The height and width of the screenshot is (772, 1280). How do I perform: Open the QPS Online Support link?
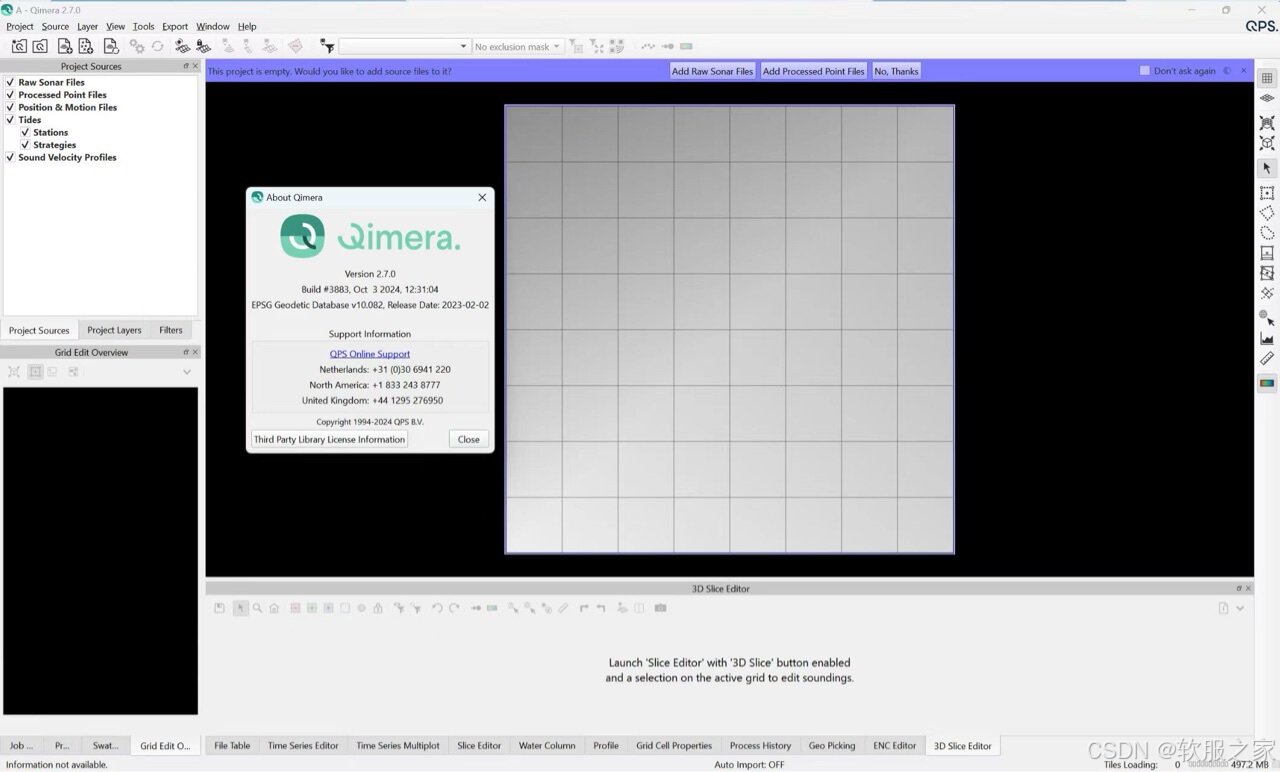(x=370, y=354)
